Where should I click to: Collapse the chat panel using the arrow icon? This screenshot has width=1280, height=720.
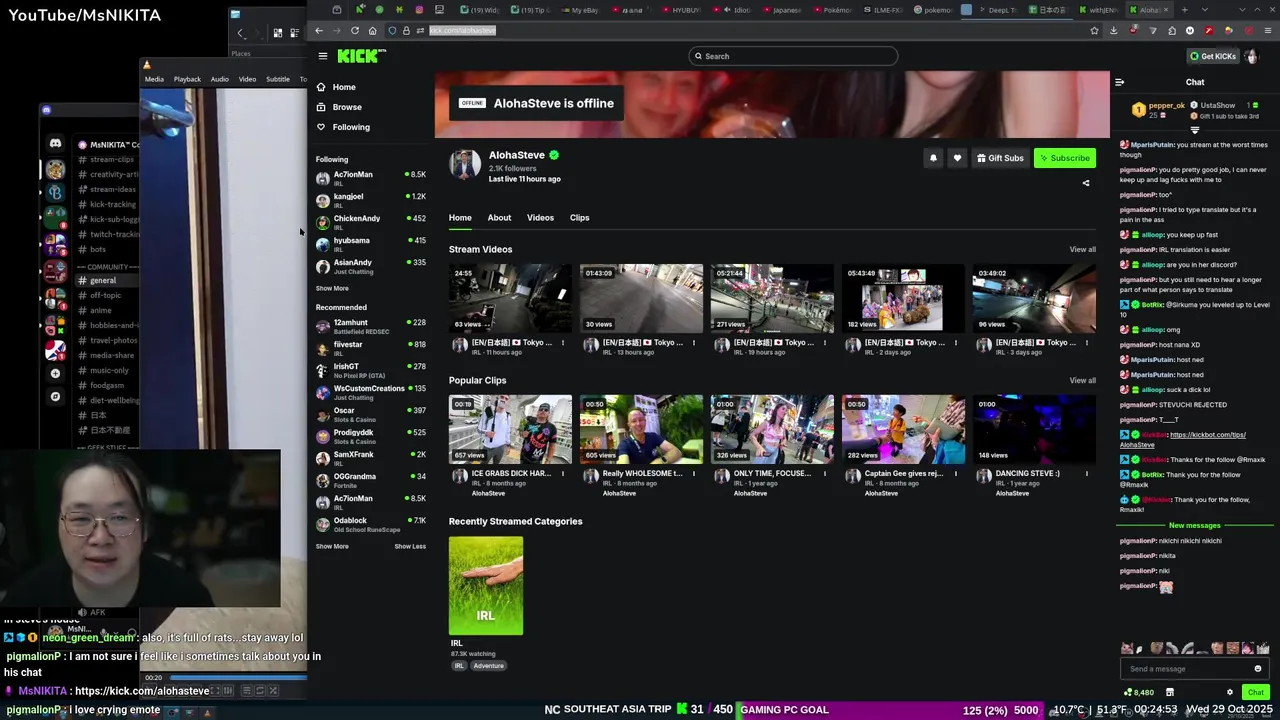point(1119,82)
